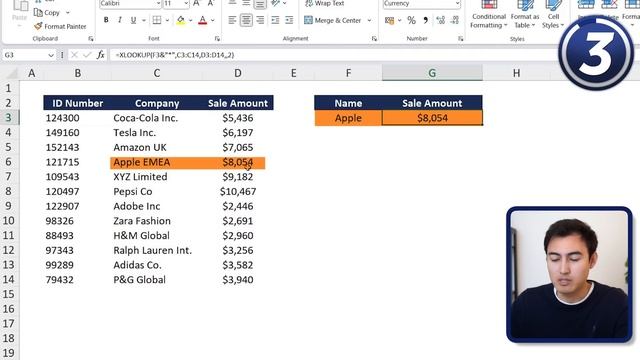640x360 pixels.
Task: Open Alignment group dialog launcher
Action: pyautogui.click(x=374, y=39)
